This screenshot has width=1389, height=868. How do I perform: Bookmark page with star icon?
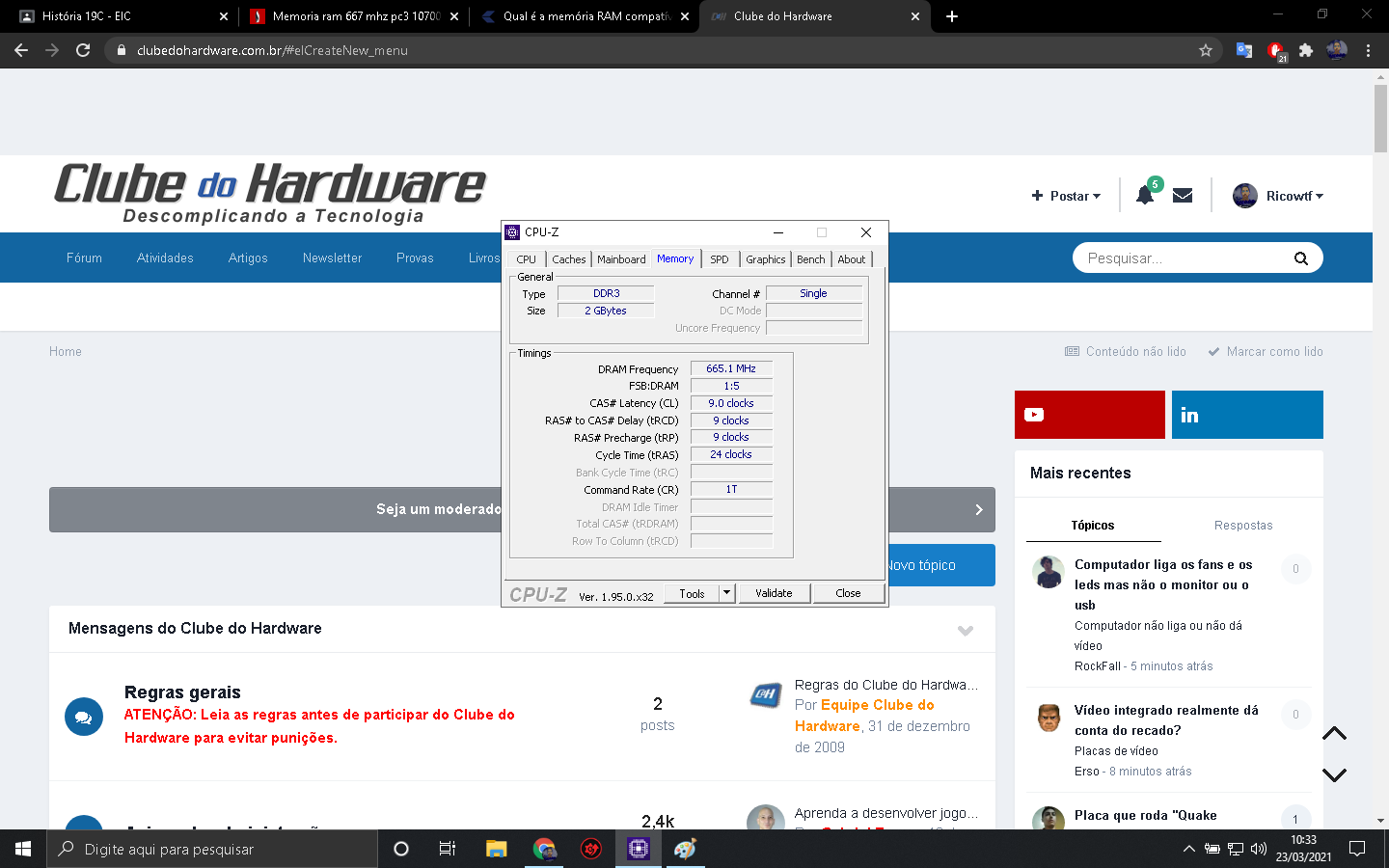click(1205, 50)
